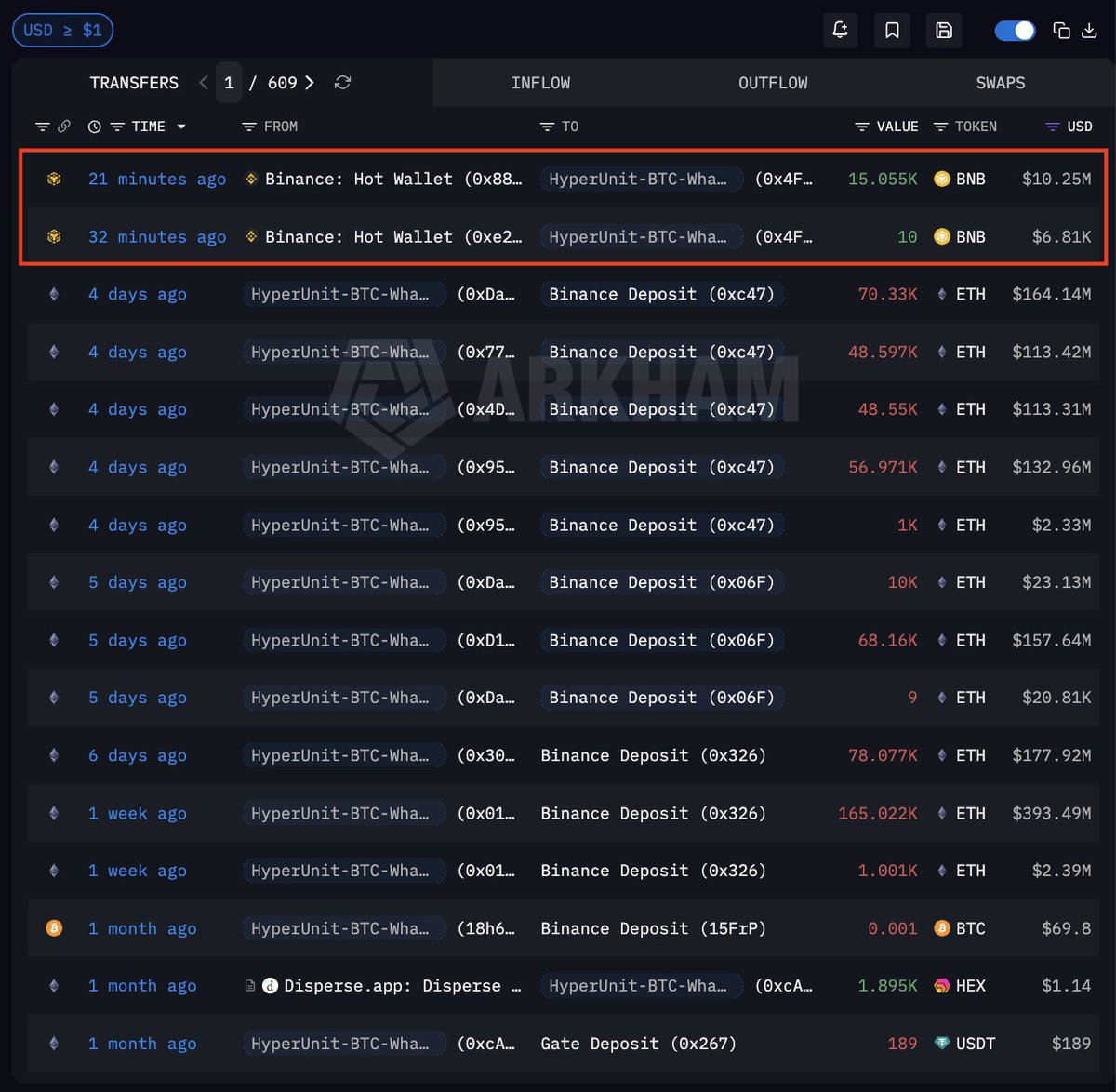The image size is (1116, 1092).
Task: Switch to the OUTFLOW tab
Action: 773,83
